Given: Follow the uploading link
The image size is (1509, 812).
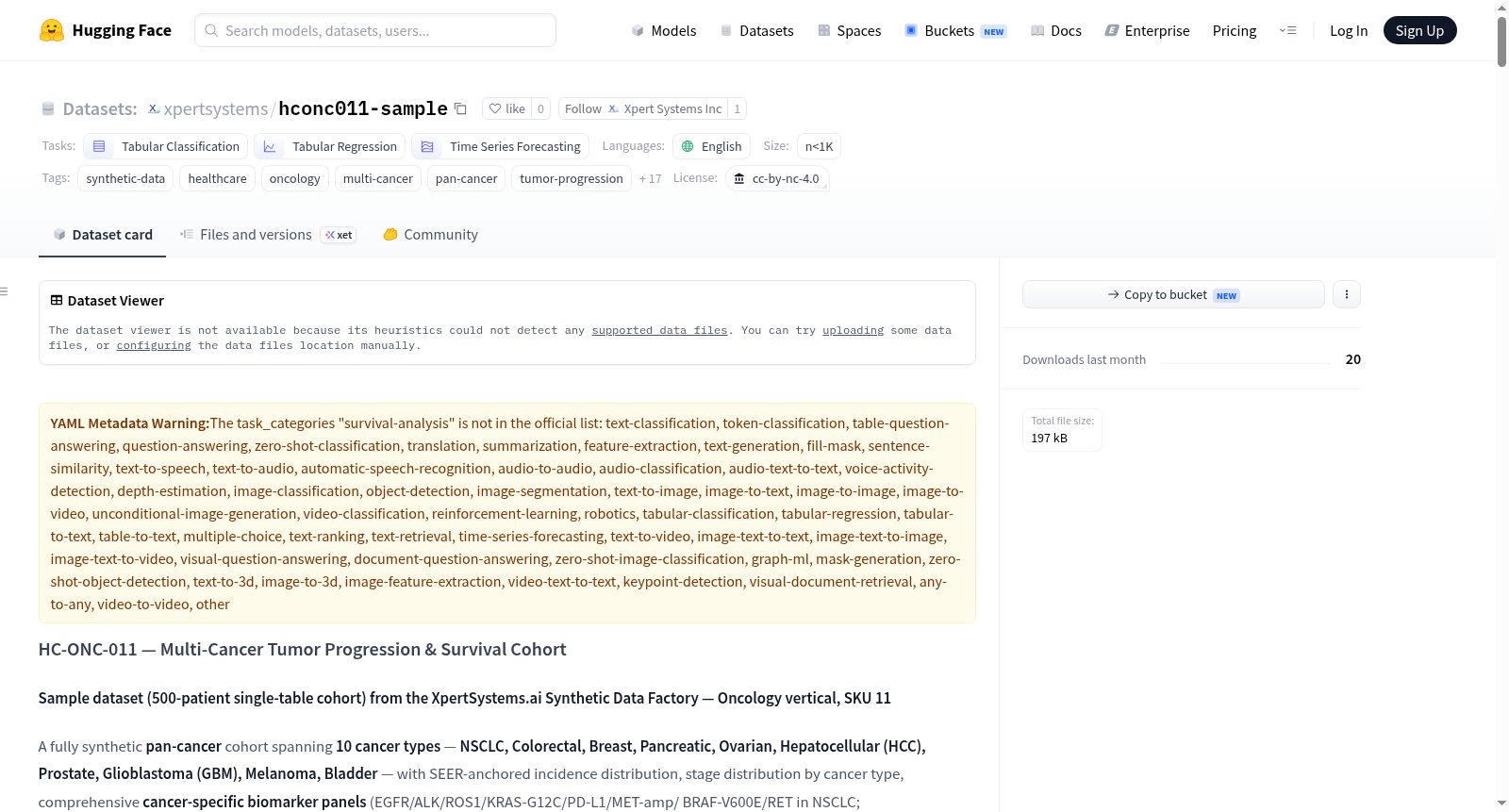Looking at the screenshot, I should tap(854, 330).
